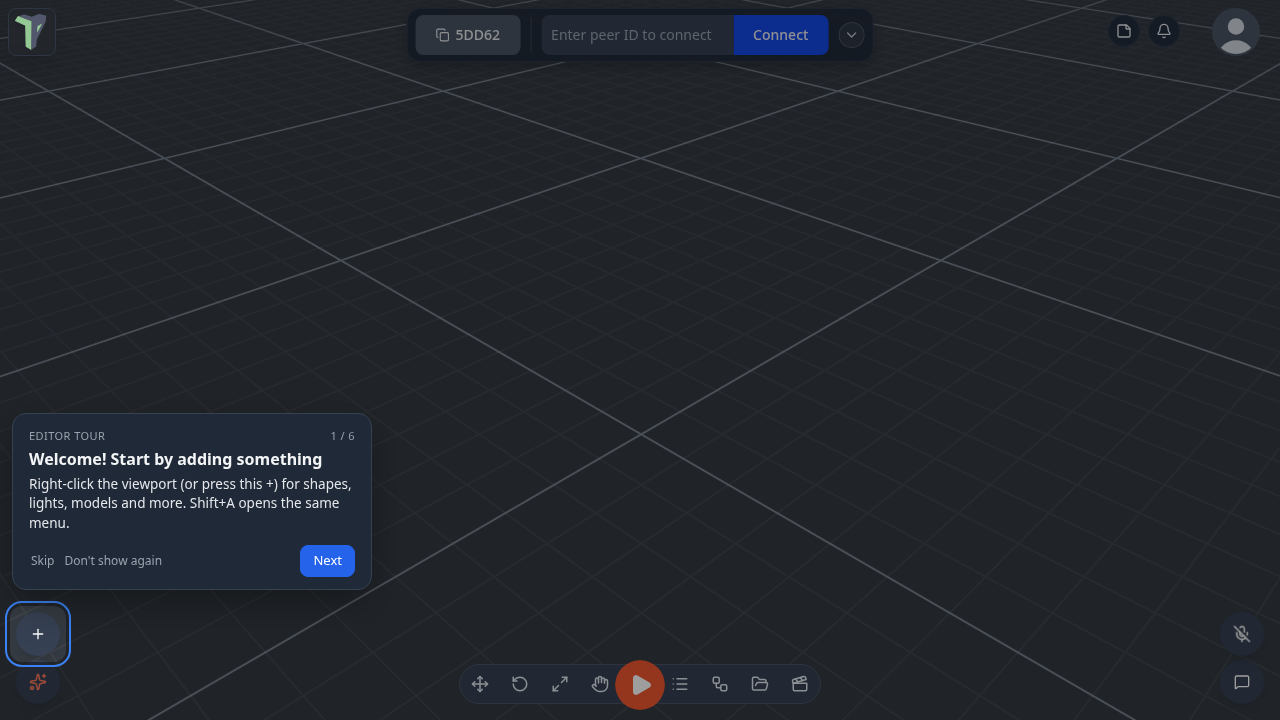Open the sparkle AI assistant button
The image size is (1280, 720).
[x=38, y=682]
